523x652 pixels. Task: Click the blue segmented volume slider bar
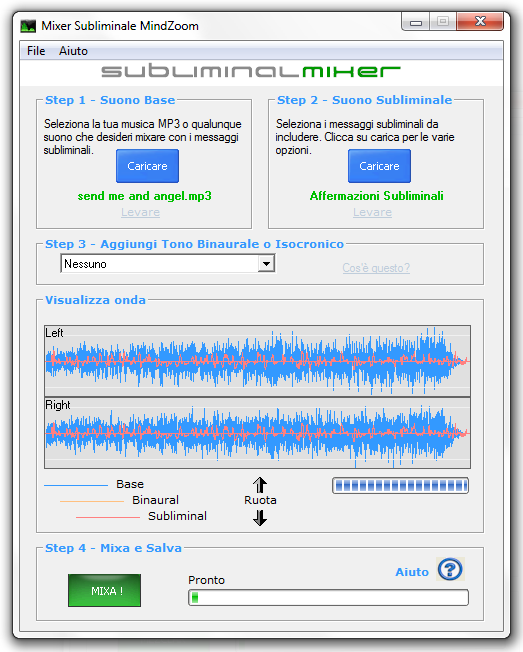(400, 485)
